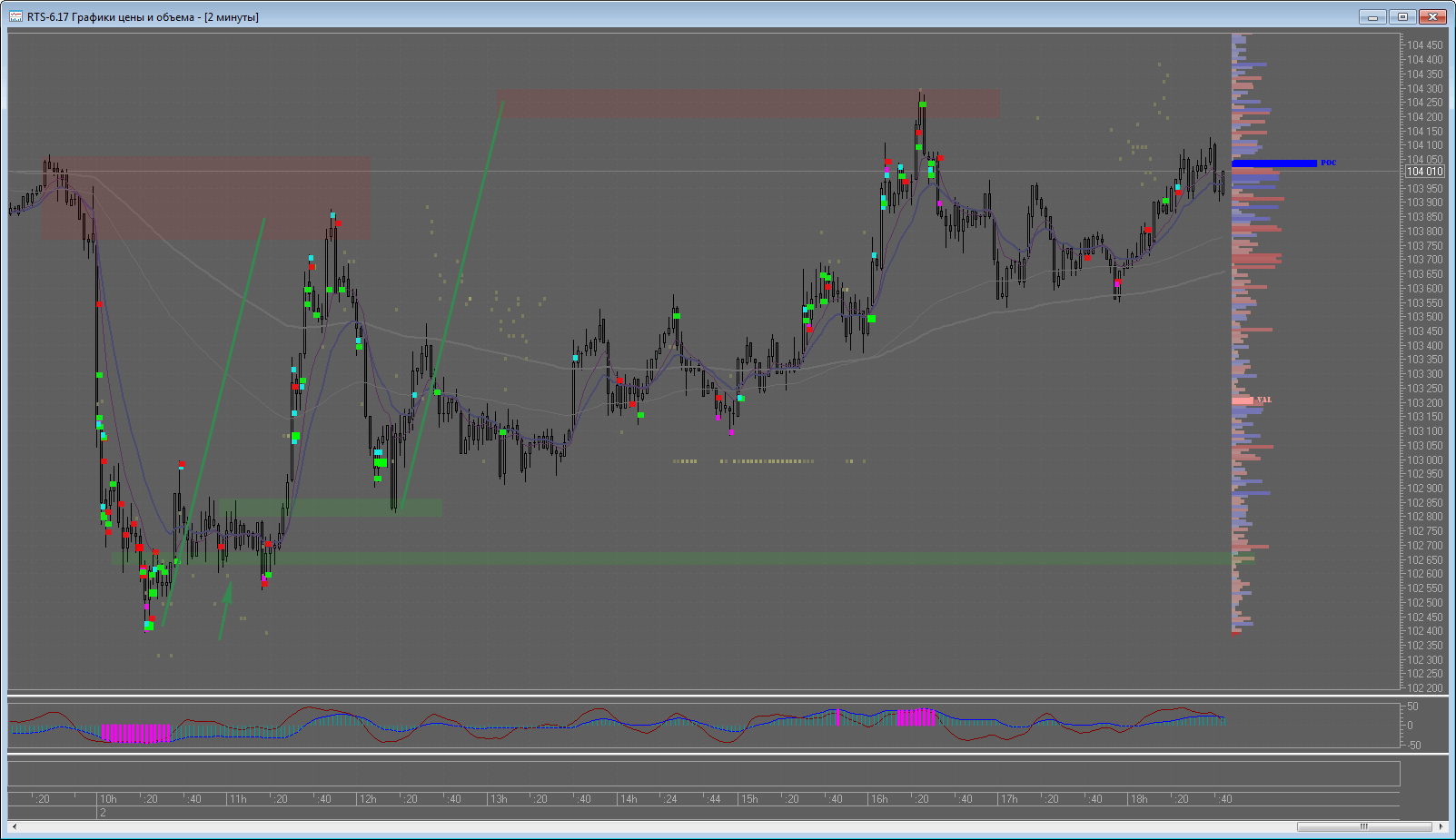
Task: Click the 102 700 price axis label
Action: pyautogui.click(x=1424, y=546)
